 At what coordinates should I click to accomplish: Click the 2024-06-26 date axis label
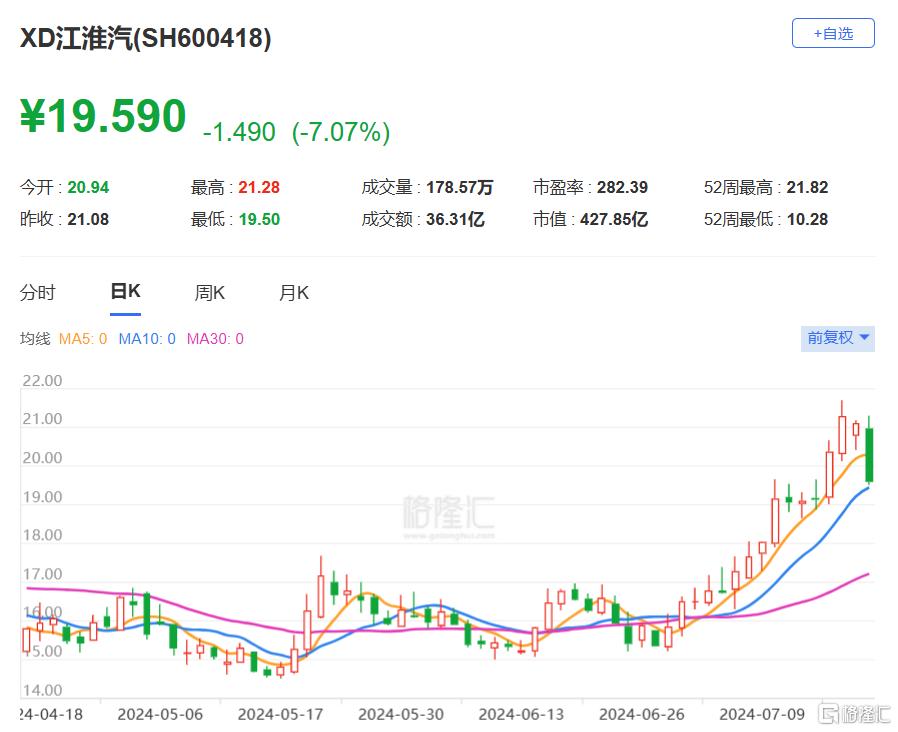tap(642, 715)
